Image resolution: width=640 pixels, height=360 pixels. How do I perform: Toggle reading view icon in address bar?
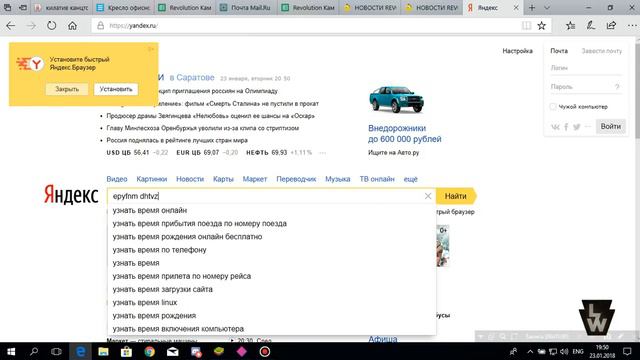(x=527, y=26)
